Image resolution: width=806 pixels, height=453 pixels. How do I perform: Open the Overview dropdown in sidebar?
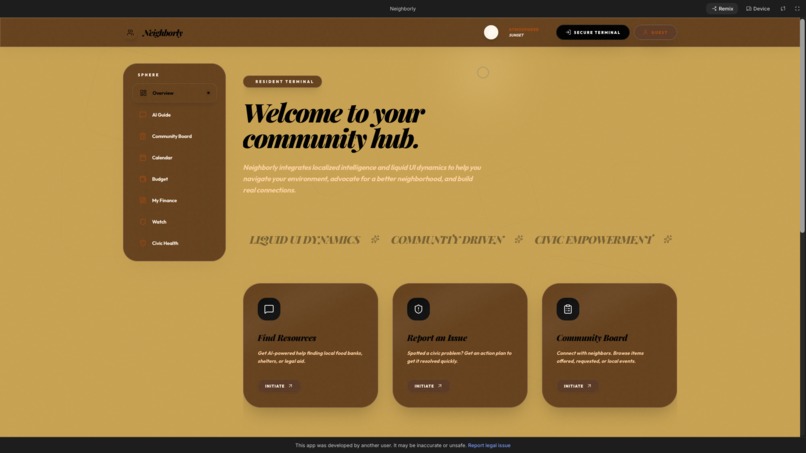click(174, 93)
